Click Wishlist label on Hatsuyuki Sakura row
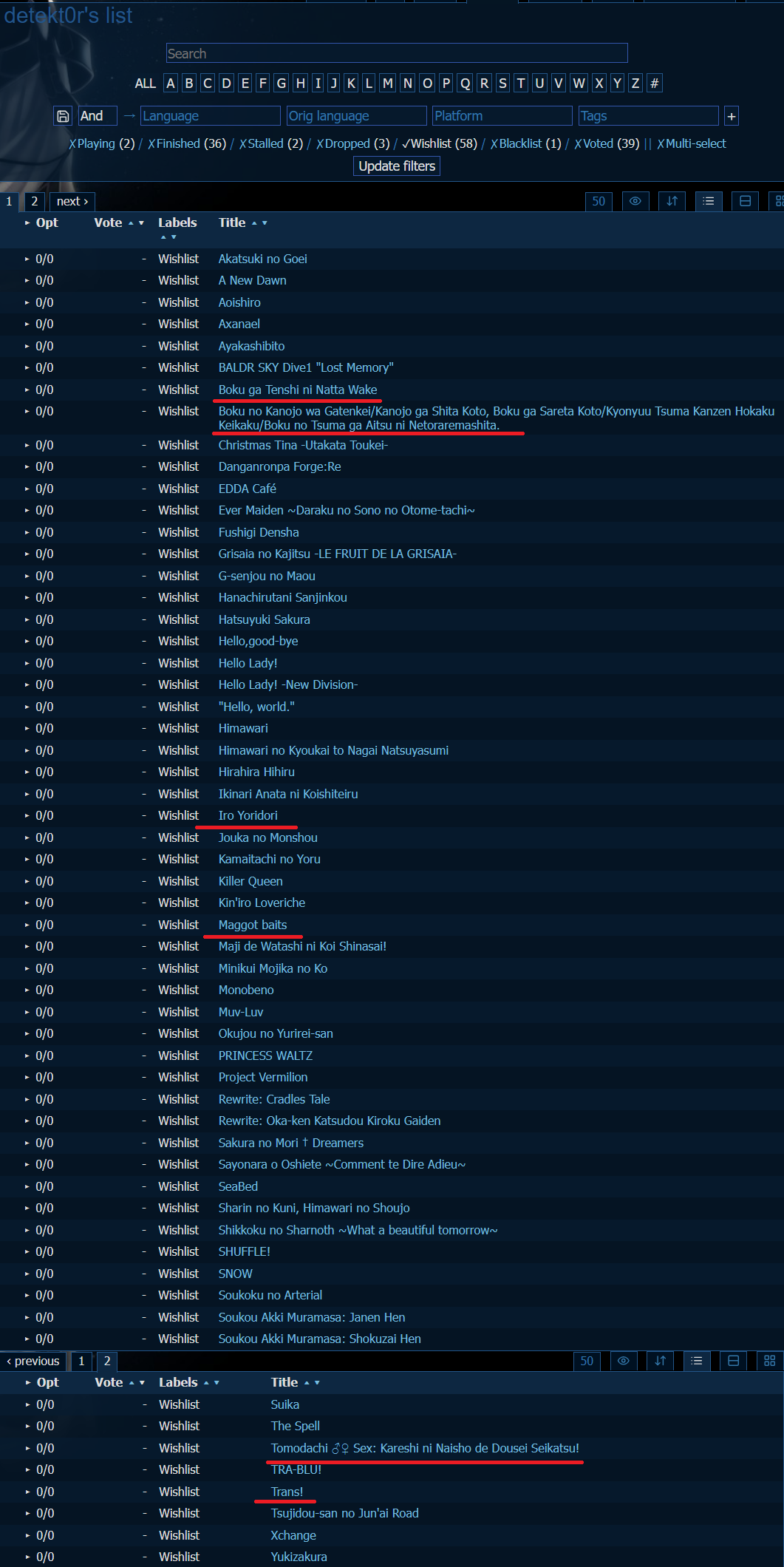The width and height of the screenshot is (784, 1567). pos(178,619)
